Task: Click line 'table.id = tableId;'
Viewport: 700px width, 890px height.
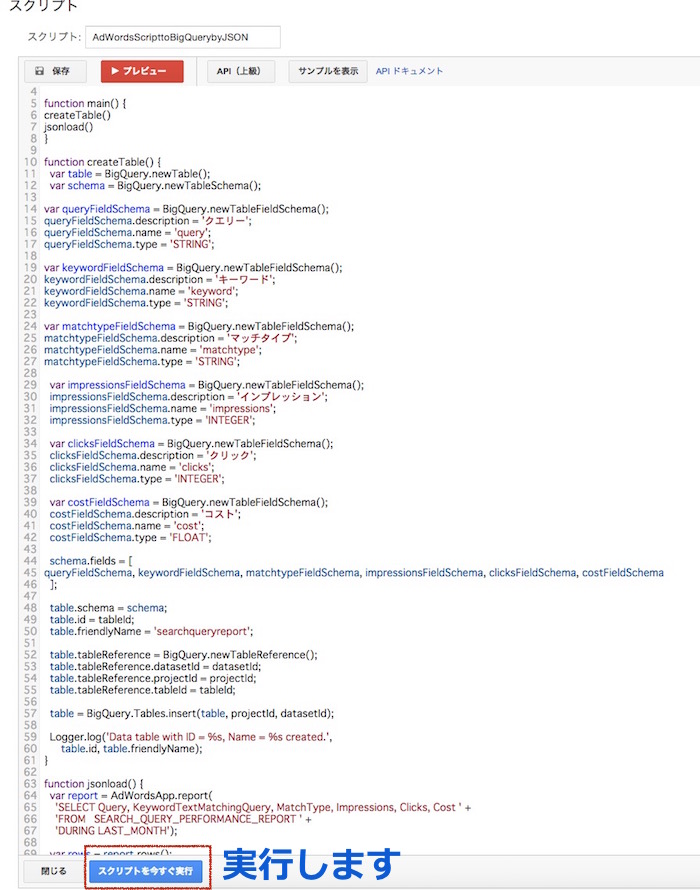Action: [x=92, y=620]
